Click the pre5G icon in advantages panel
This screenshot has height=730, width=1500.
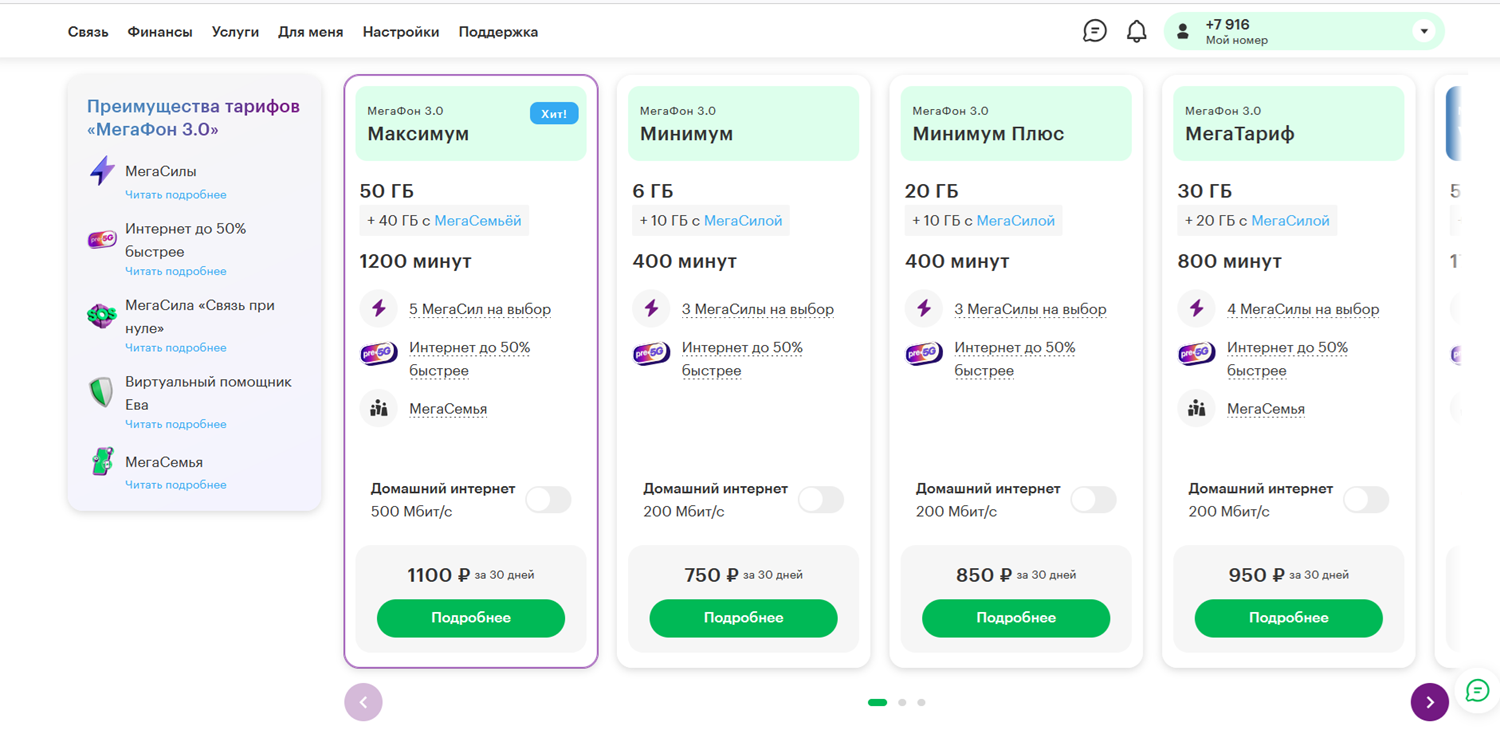click(102, 240)
